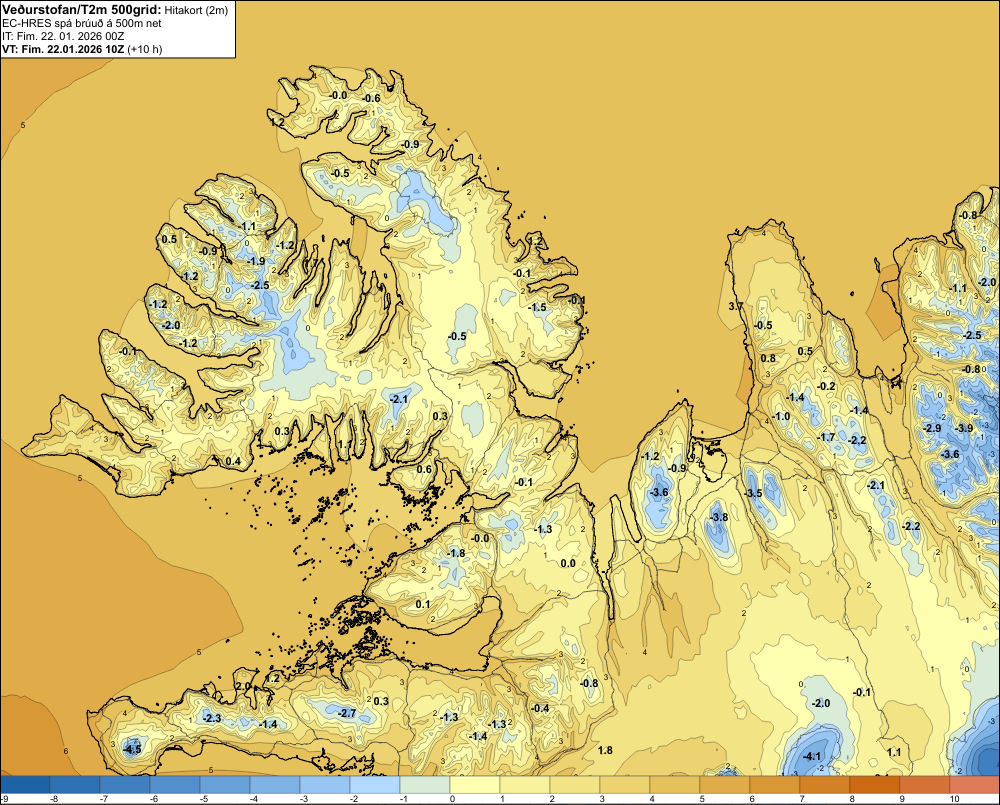Screen dimensions: 1000x805
Task: Pick the legend swatch between 4 and 5
Action: [x=675, y=784]
